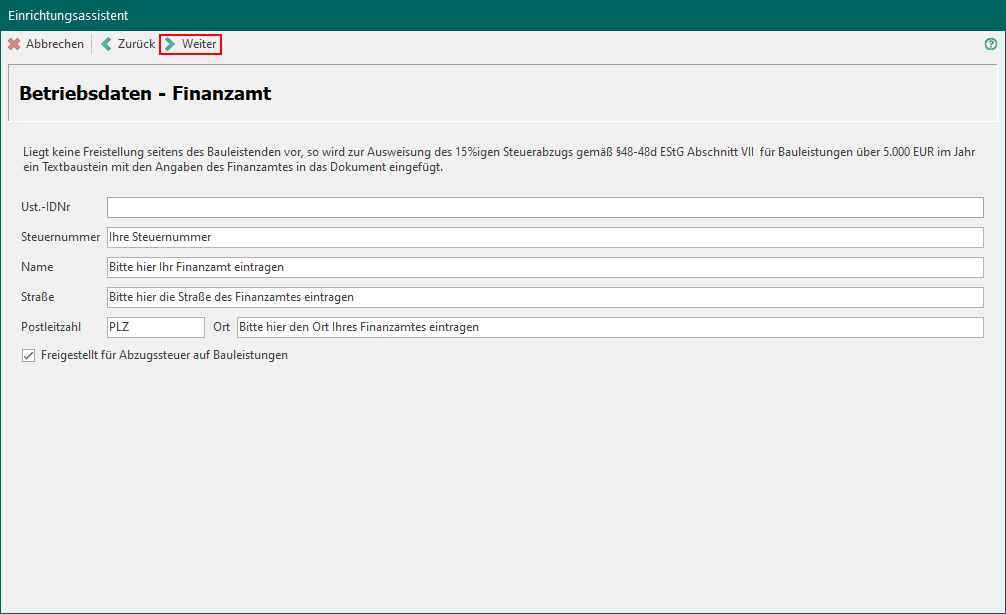Viewport: 1006px width, 614px height.
Task: Click the Abbrechen button label
Action: point(55,44)
